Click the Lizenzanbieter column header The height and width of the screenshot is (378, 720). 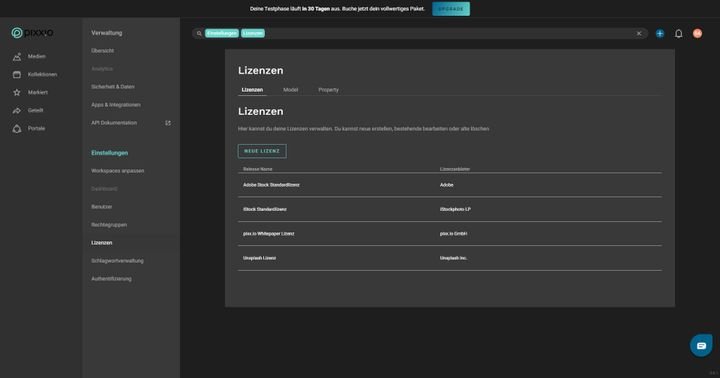point(455,169)
